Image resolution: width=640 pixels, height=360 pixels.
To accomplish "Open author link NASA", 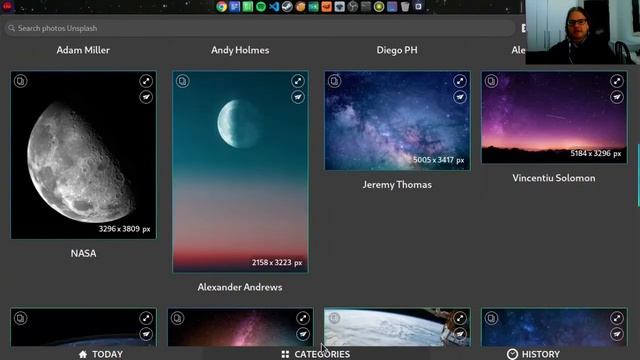I will click(83, 253).
